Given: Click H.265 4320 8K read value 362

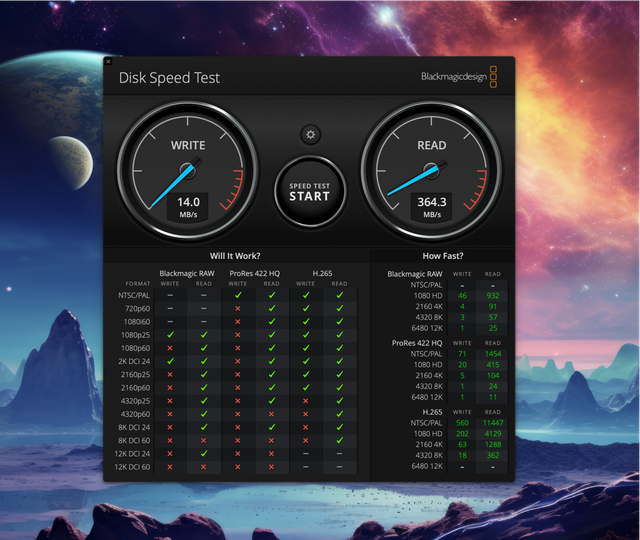Looking at the screenshot, I should coord(493,455).
